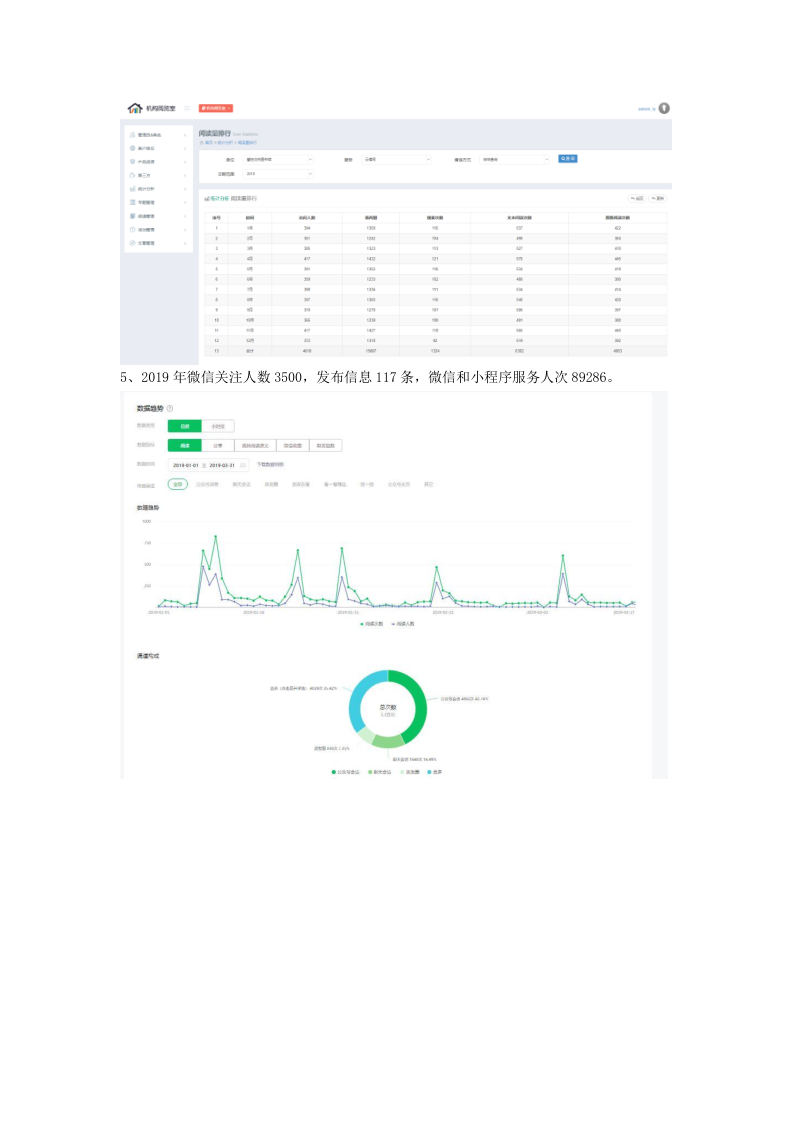Click the total cell 4618
Viewport: 794px width, 1123px height.
[x=306, y=351]
